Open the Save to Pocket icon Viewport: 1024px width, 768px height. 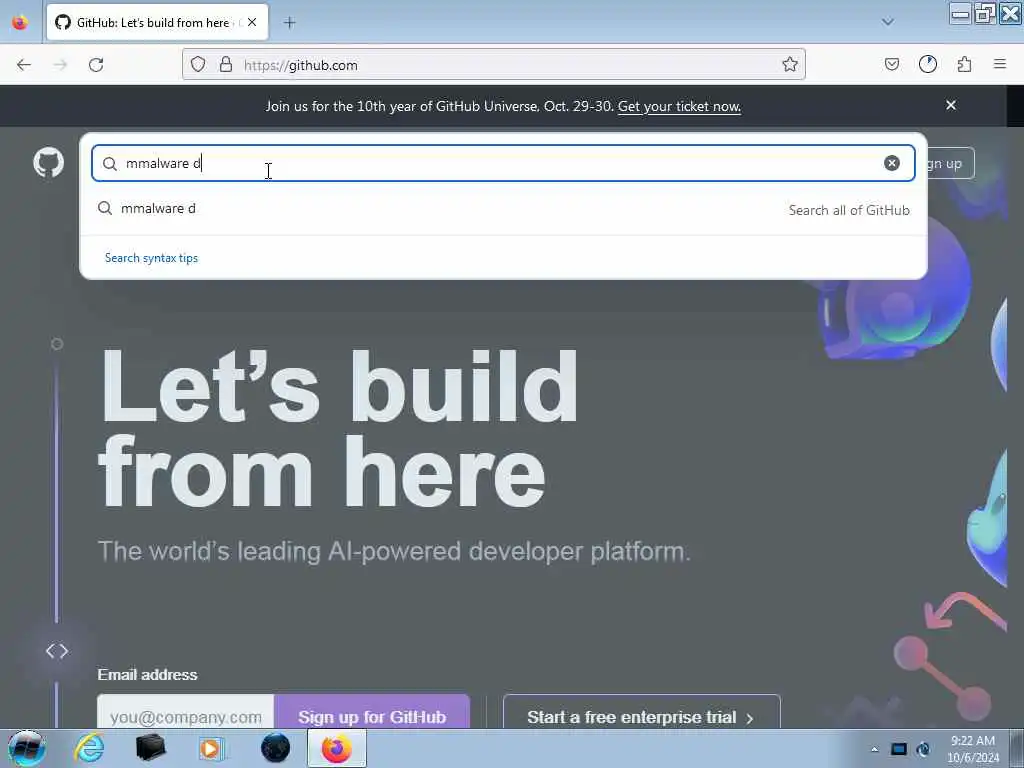pyautogui.click(x=891, y=64)
